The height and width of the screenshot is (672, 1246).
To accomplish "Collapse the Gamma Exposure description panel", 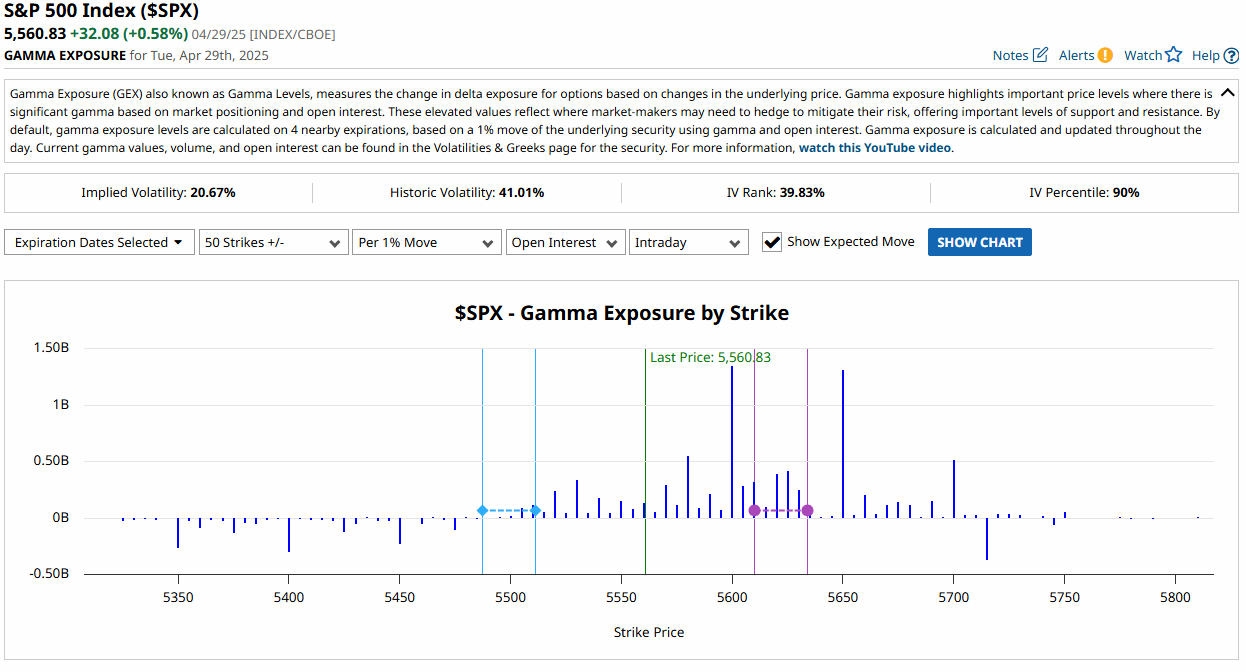I will [1229, 91].
